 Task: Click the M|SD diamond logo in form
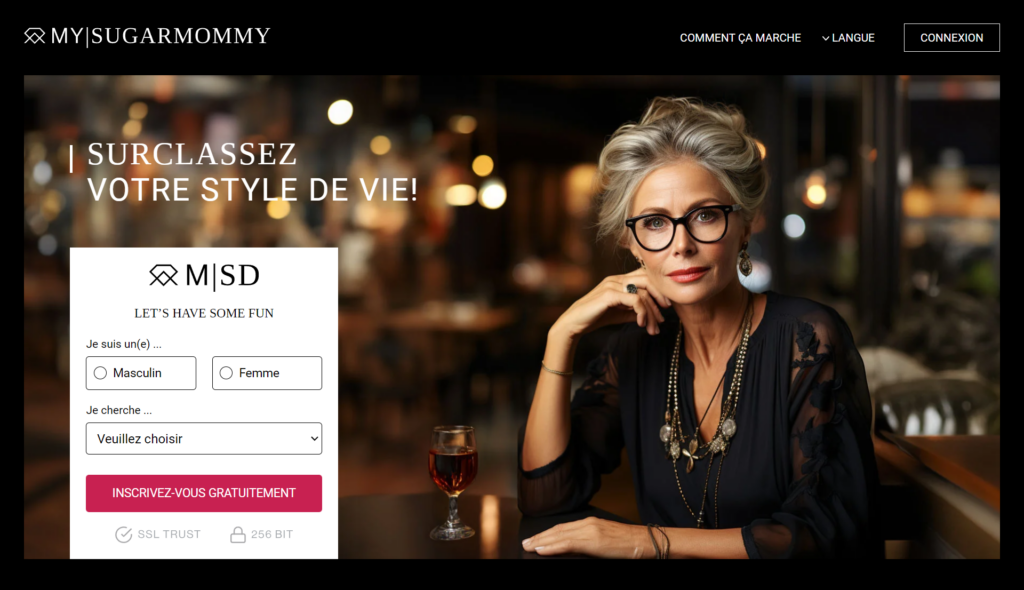pos(163,275)
